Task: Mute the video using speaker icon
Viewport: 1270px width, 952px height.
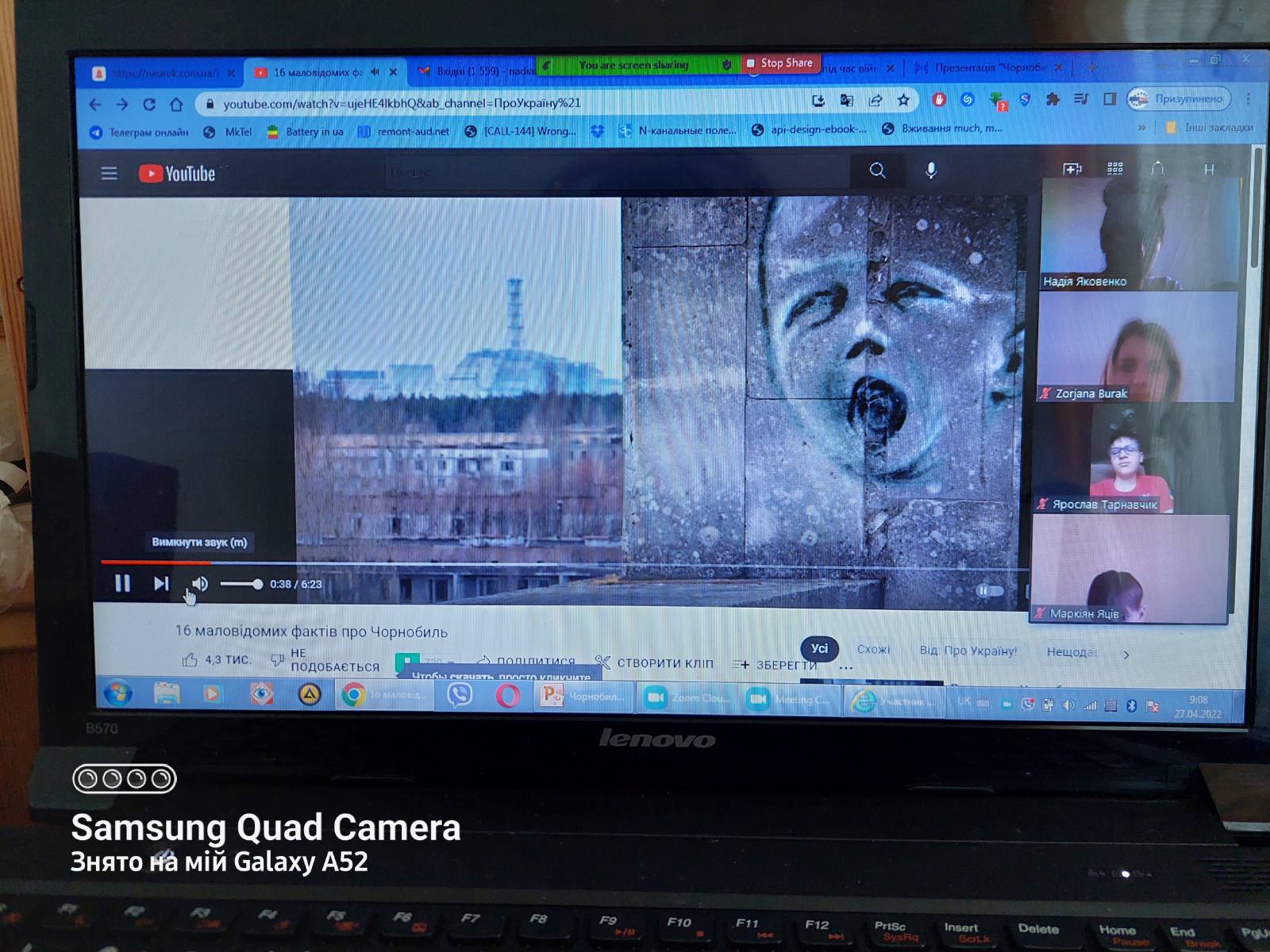Action: click(x=200, y=584)
